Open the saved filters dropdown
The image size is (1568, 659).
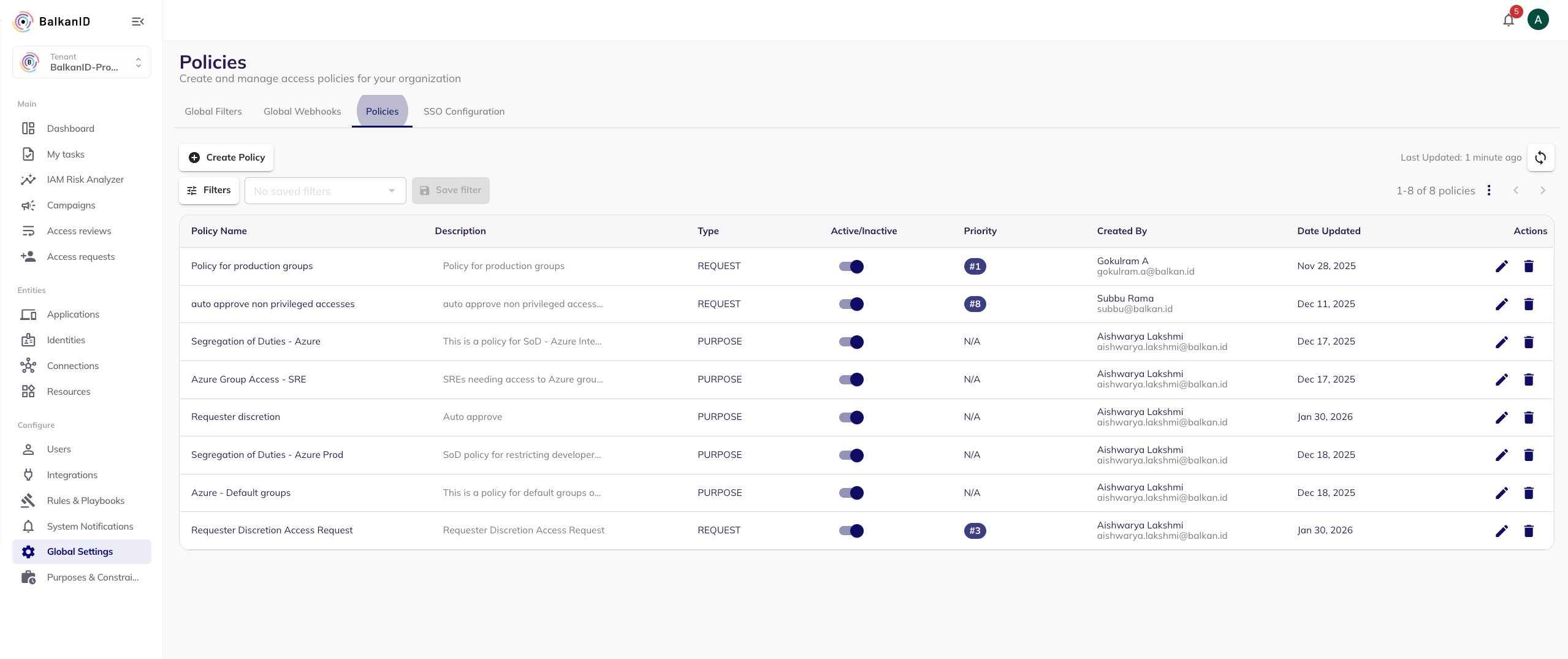[325, 191]
